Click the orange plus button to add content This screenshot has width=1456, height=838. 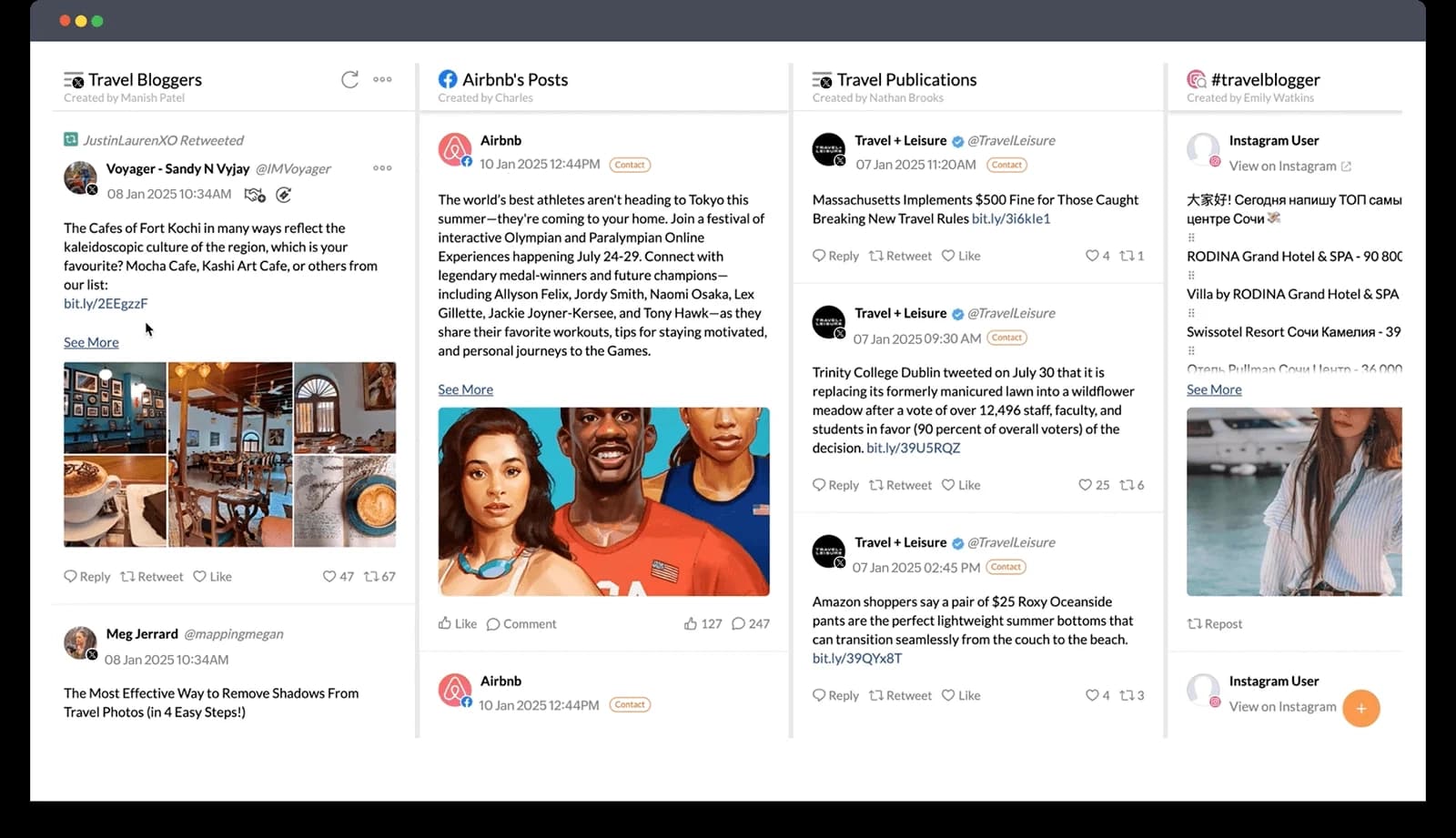point(1361,708)
